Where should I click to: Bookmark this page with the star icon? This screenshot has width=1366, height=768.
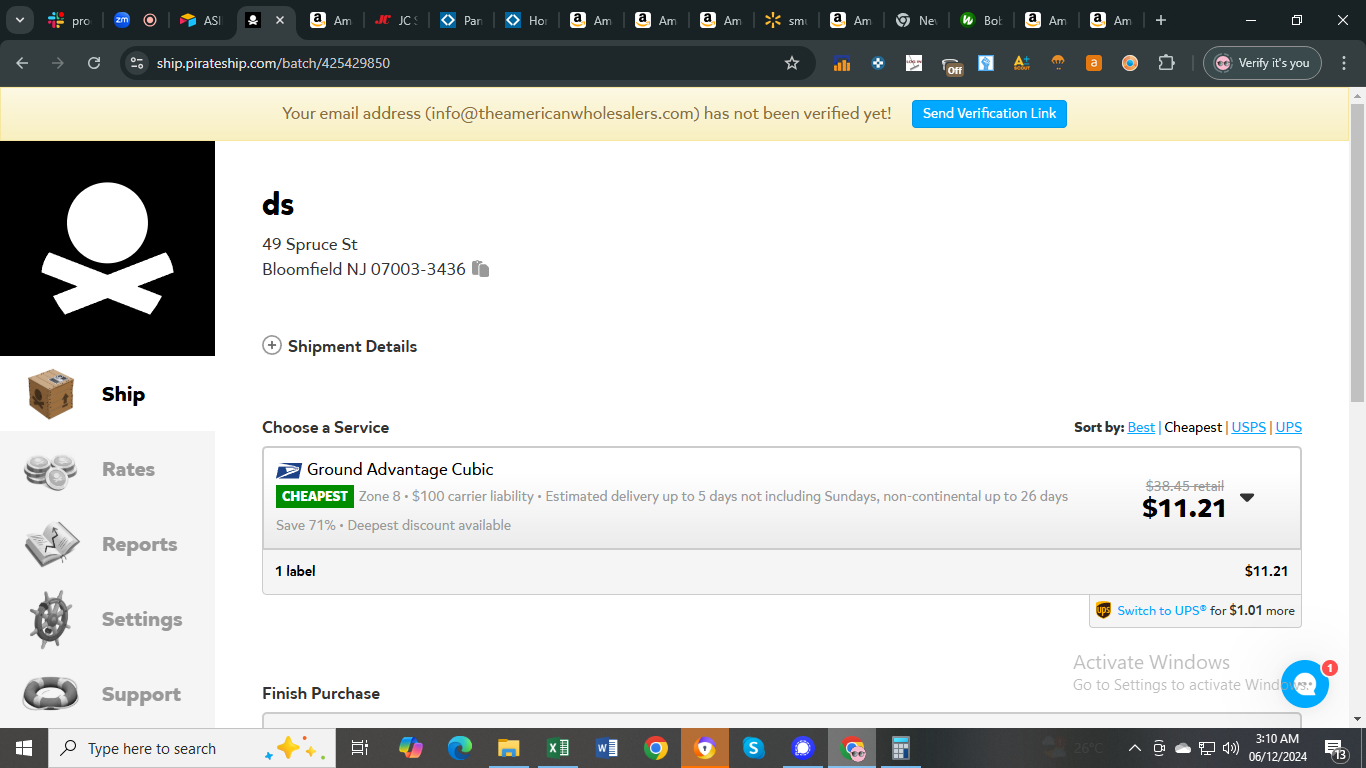click(x=792, y=63)
